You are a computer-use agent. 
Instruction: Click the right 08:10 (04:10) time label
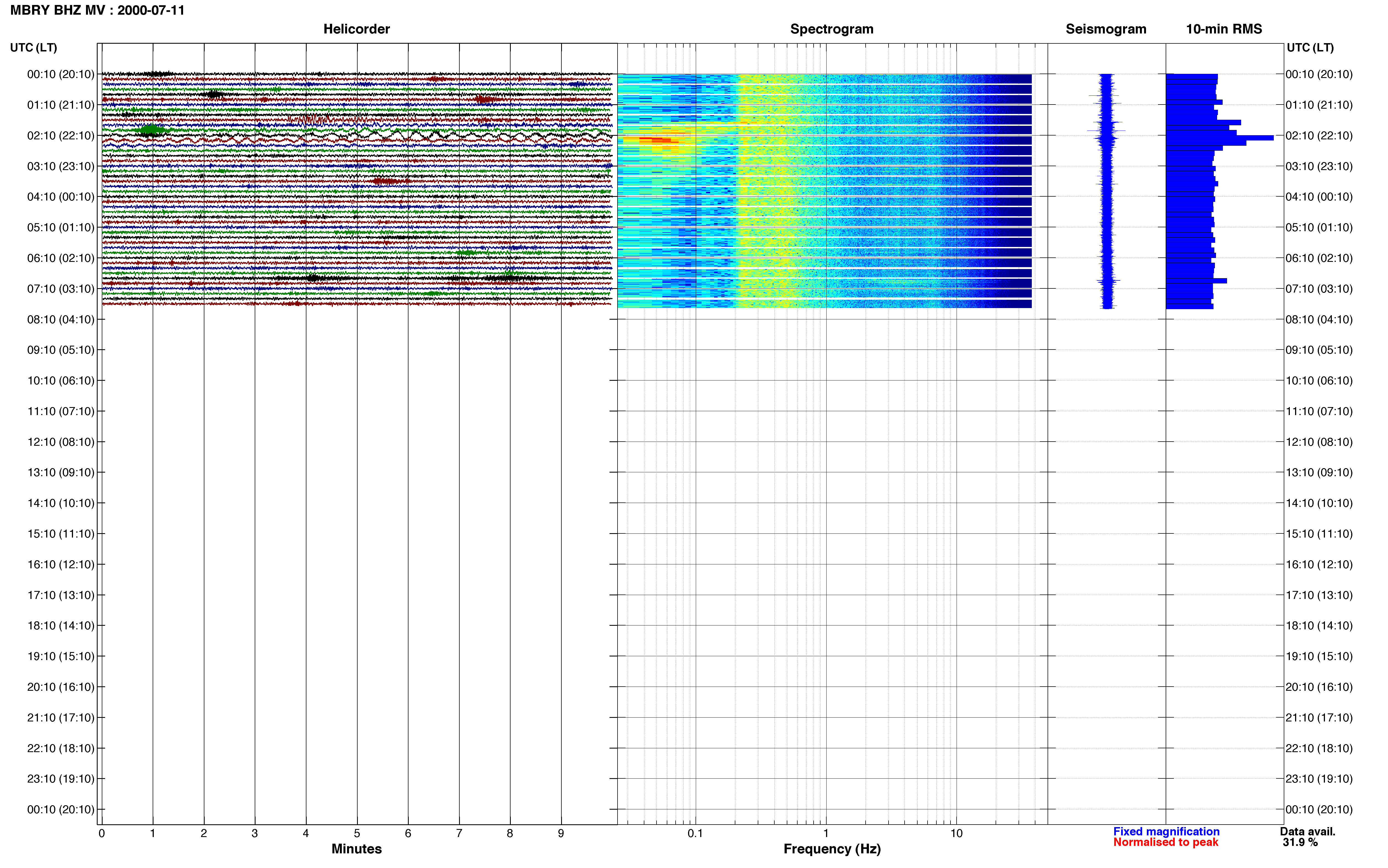tap(1319, 320)
